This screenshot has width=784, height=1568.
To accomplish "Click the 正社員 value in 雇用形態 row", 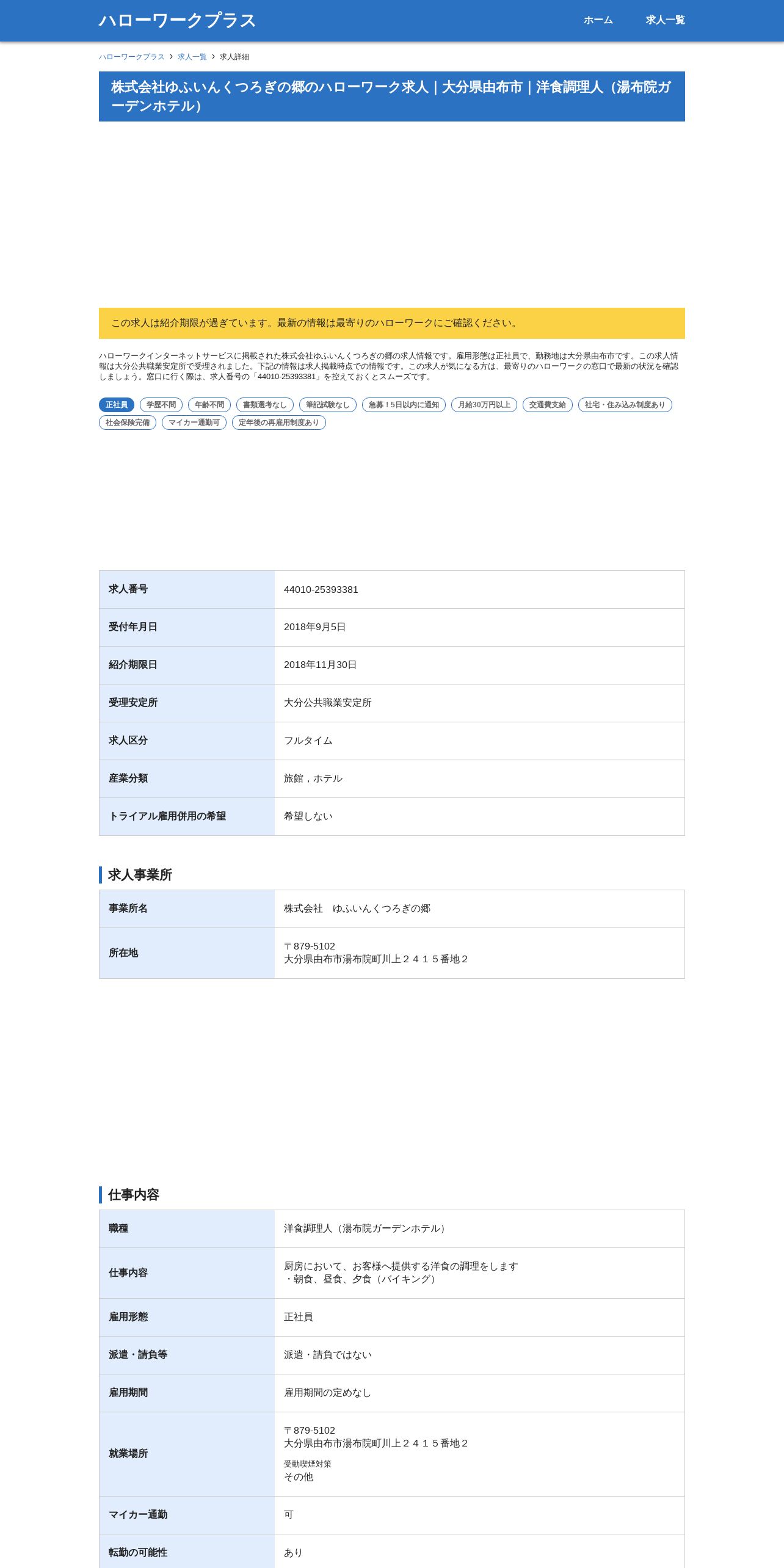I will (x=299, y=1317).
